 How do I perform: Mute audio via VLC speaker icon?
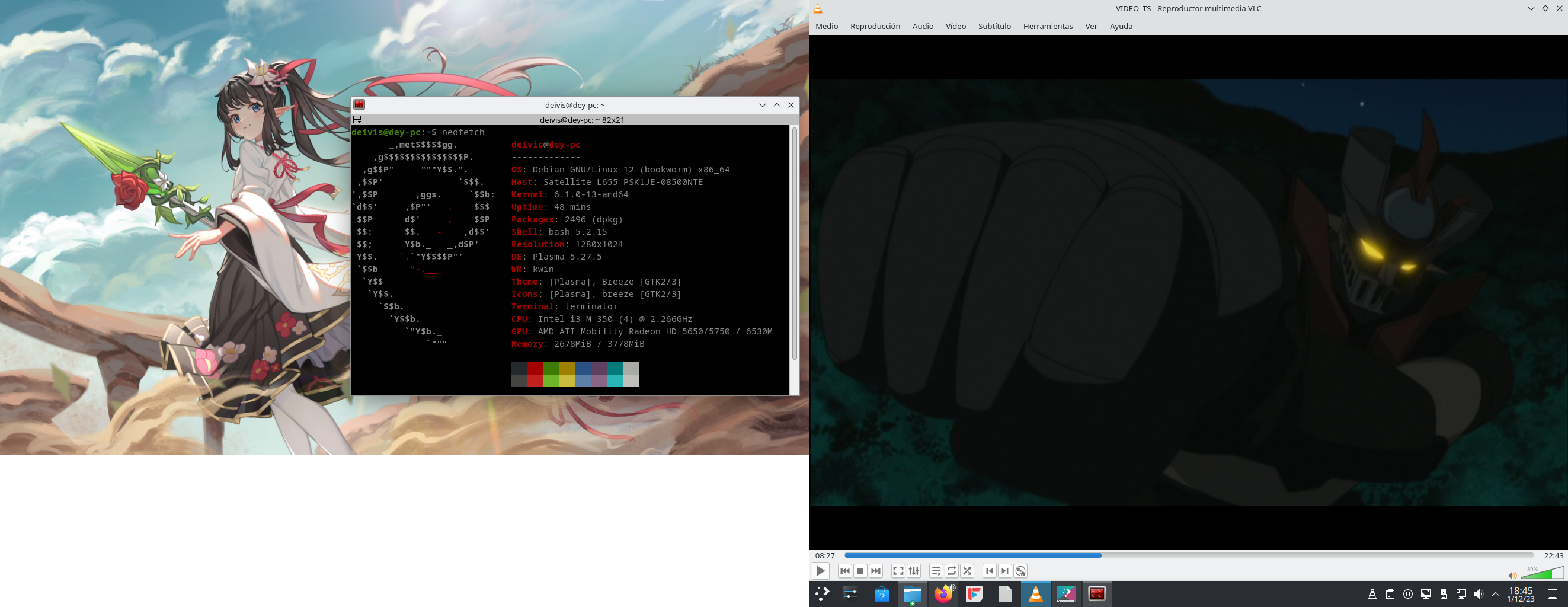(1512, 576)
